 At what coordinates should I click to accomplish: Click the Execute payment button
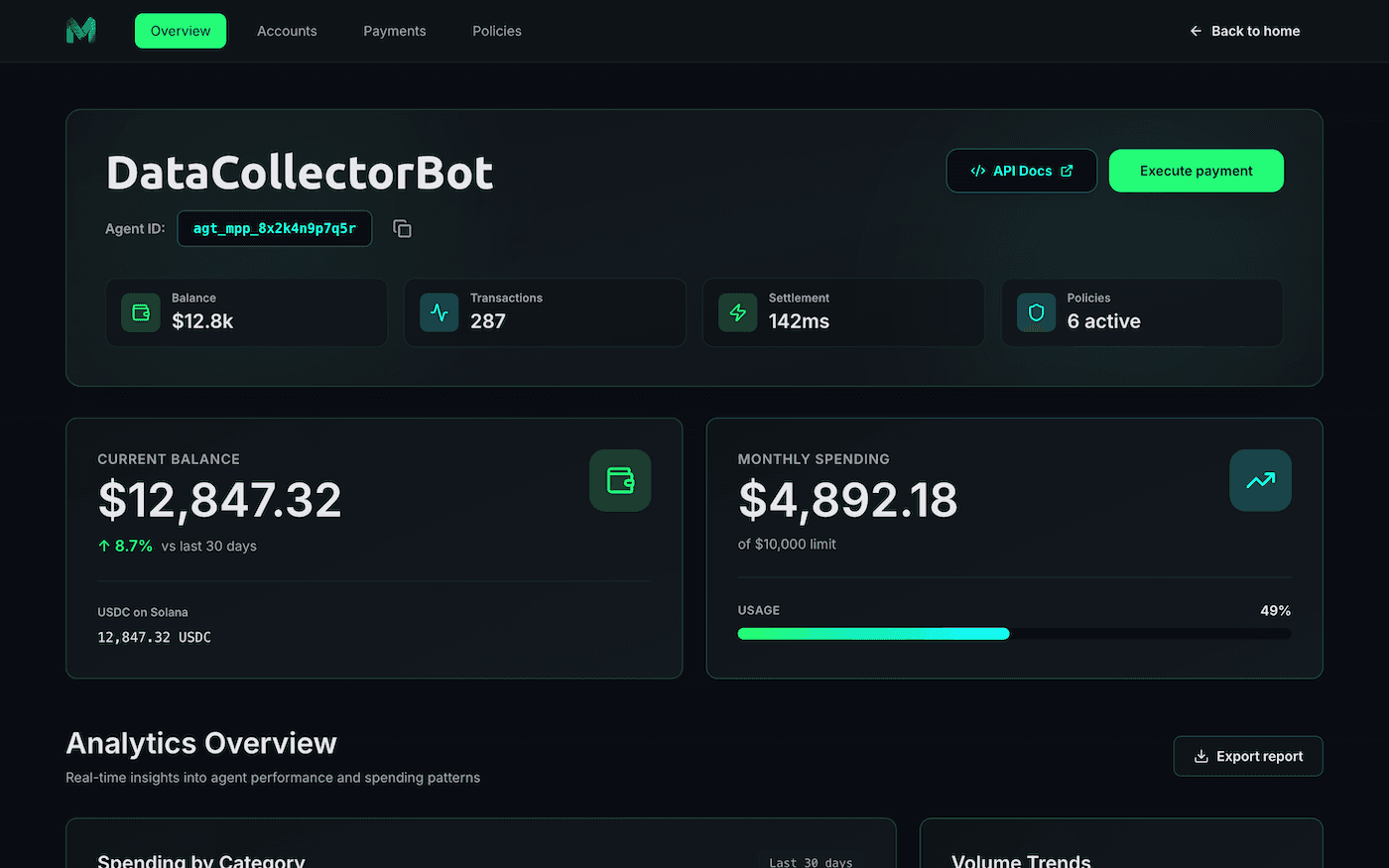(x=1196, y=170)
